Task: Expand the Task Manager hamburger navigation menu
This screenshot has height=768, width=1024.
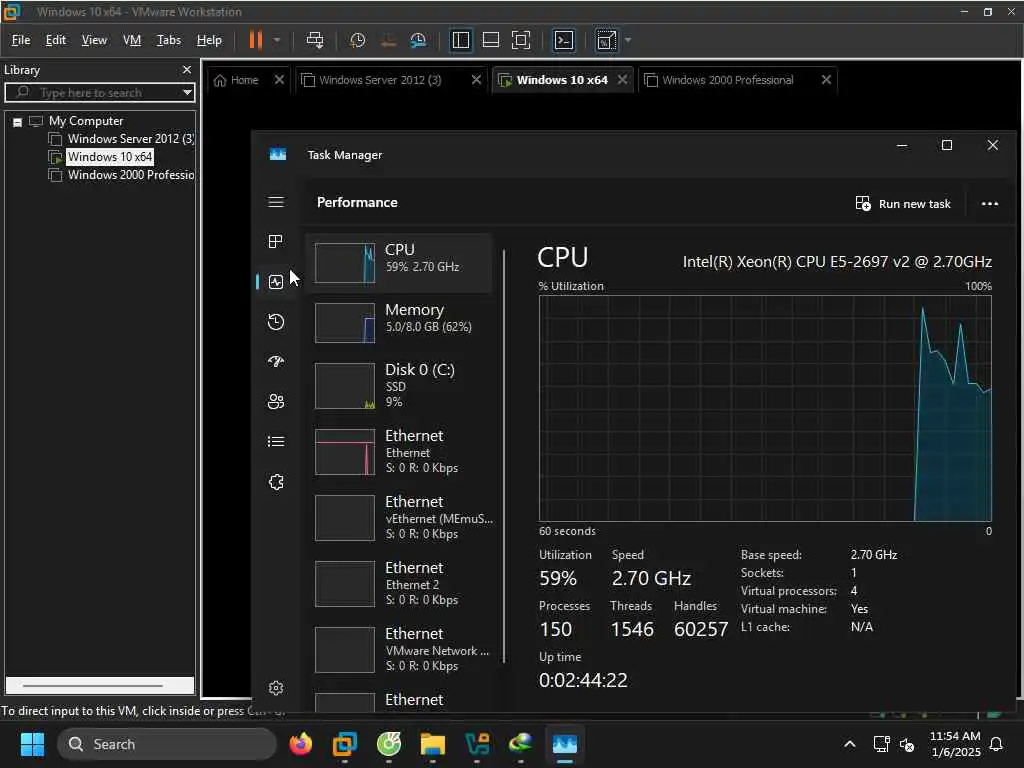Action: pyautogui.click(x=276, y=202)
